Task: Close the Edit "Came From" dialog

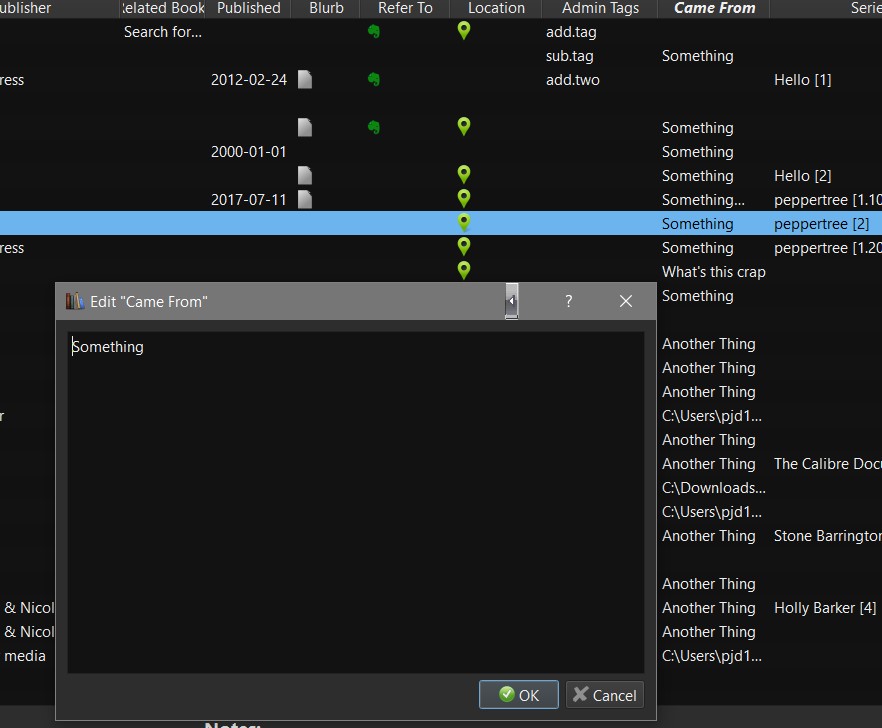Action: (626, 301)
